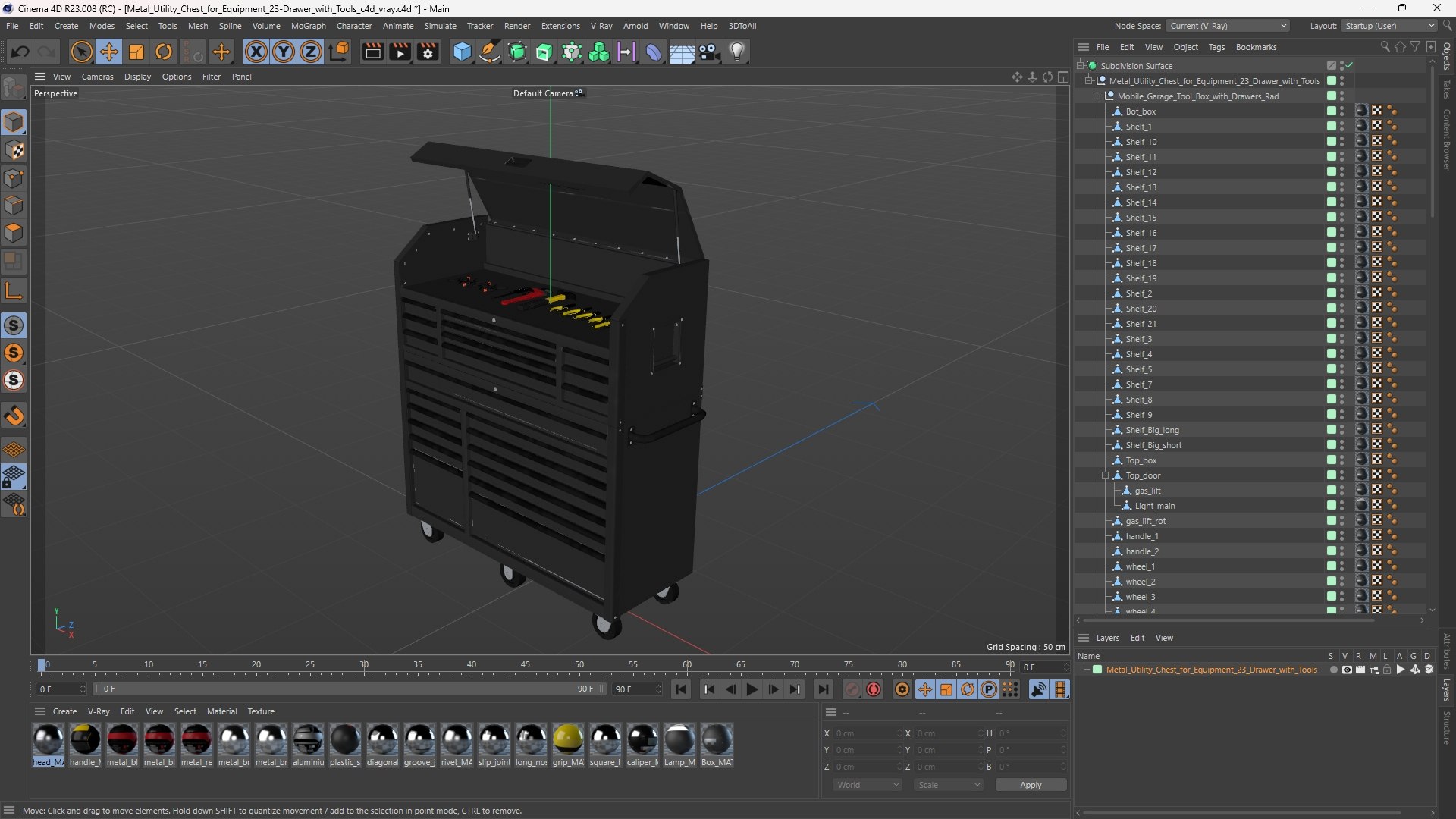Open the Layout Startup dropdown
The width and height of the screenshot is (1456, 819).
tap(1389, 26)
